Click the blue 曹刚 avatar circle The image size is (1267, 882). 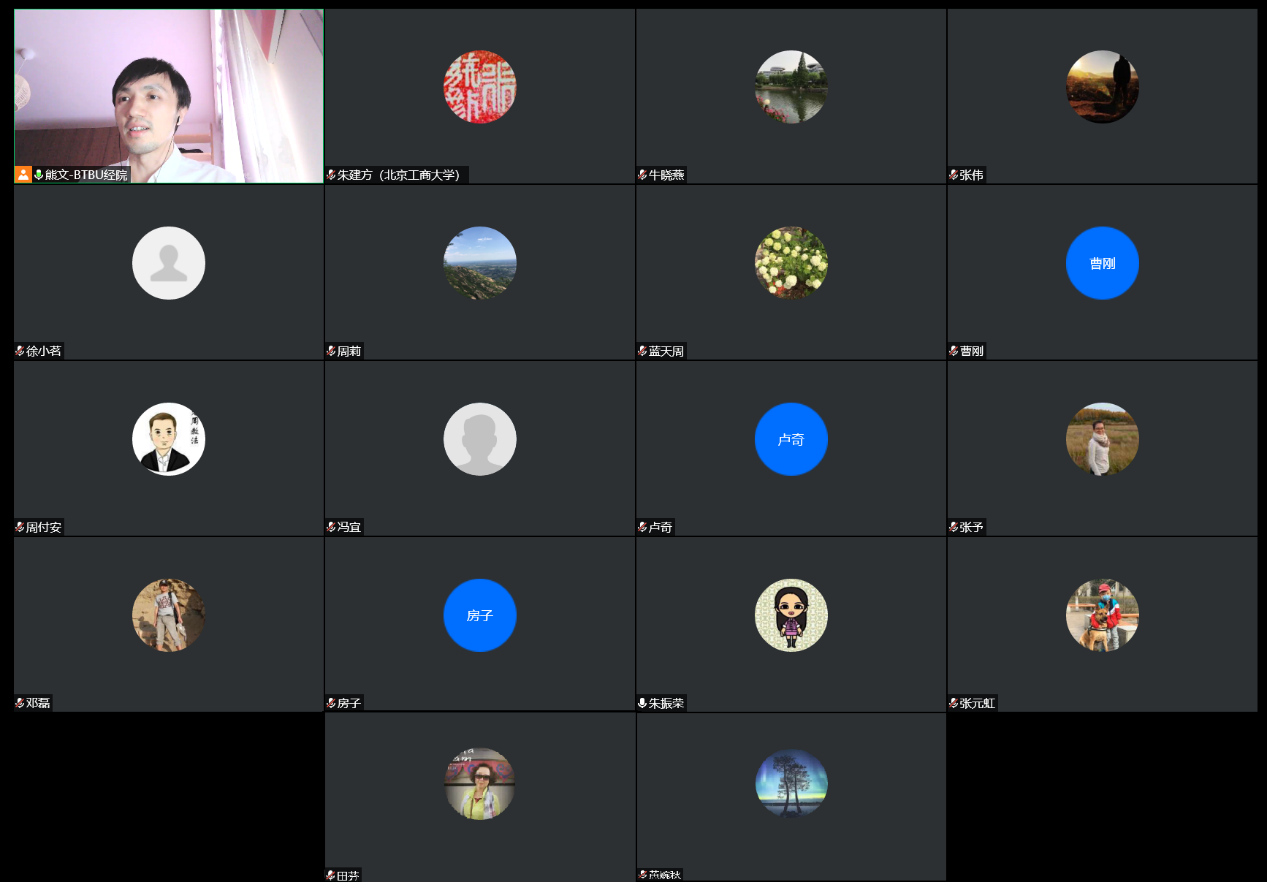[x=1102, y=263]
